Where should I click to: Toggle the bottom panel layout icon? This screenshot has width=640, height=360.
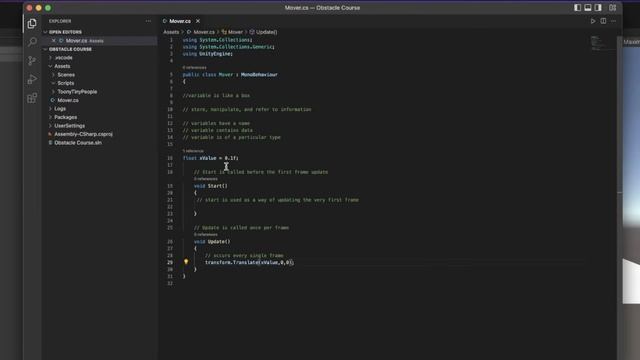588,8
